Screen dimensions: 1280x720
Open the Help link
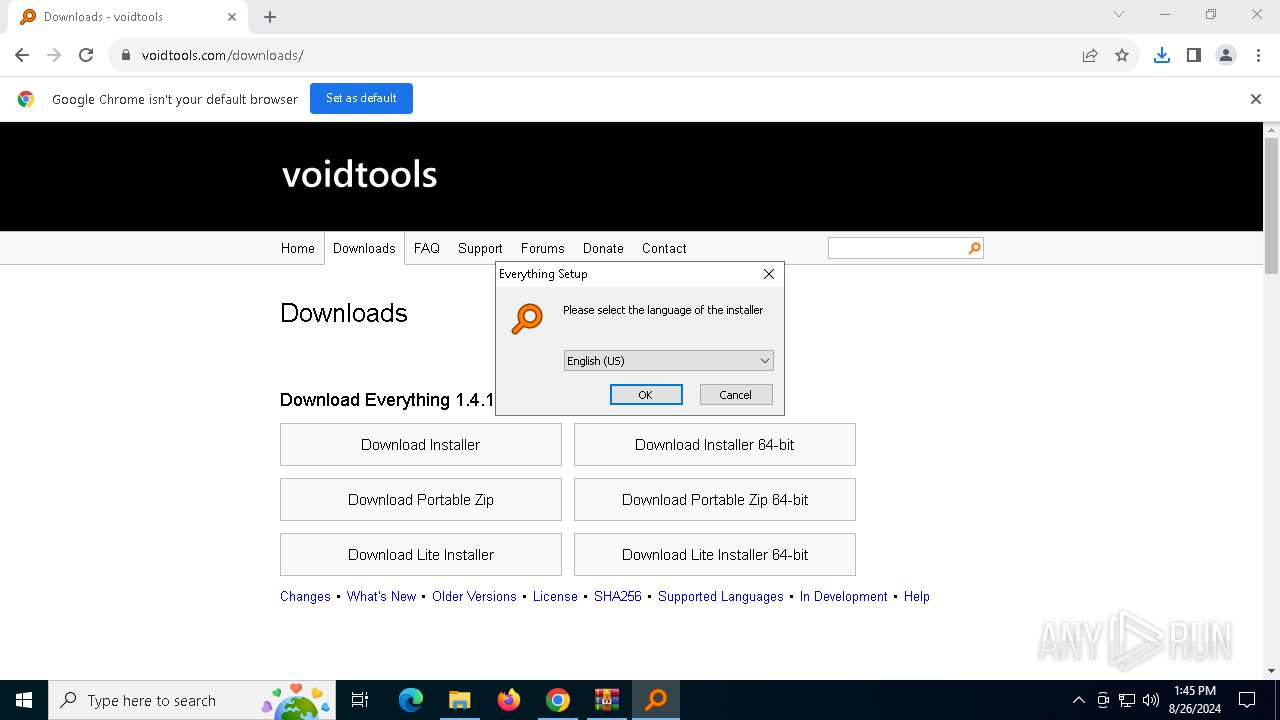click(x=916, y=597)
